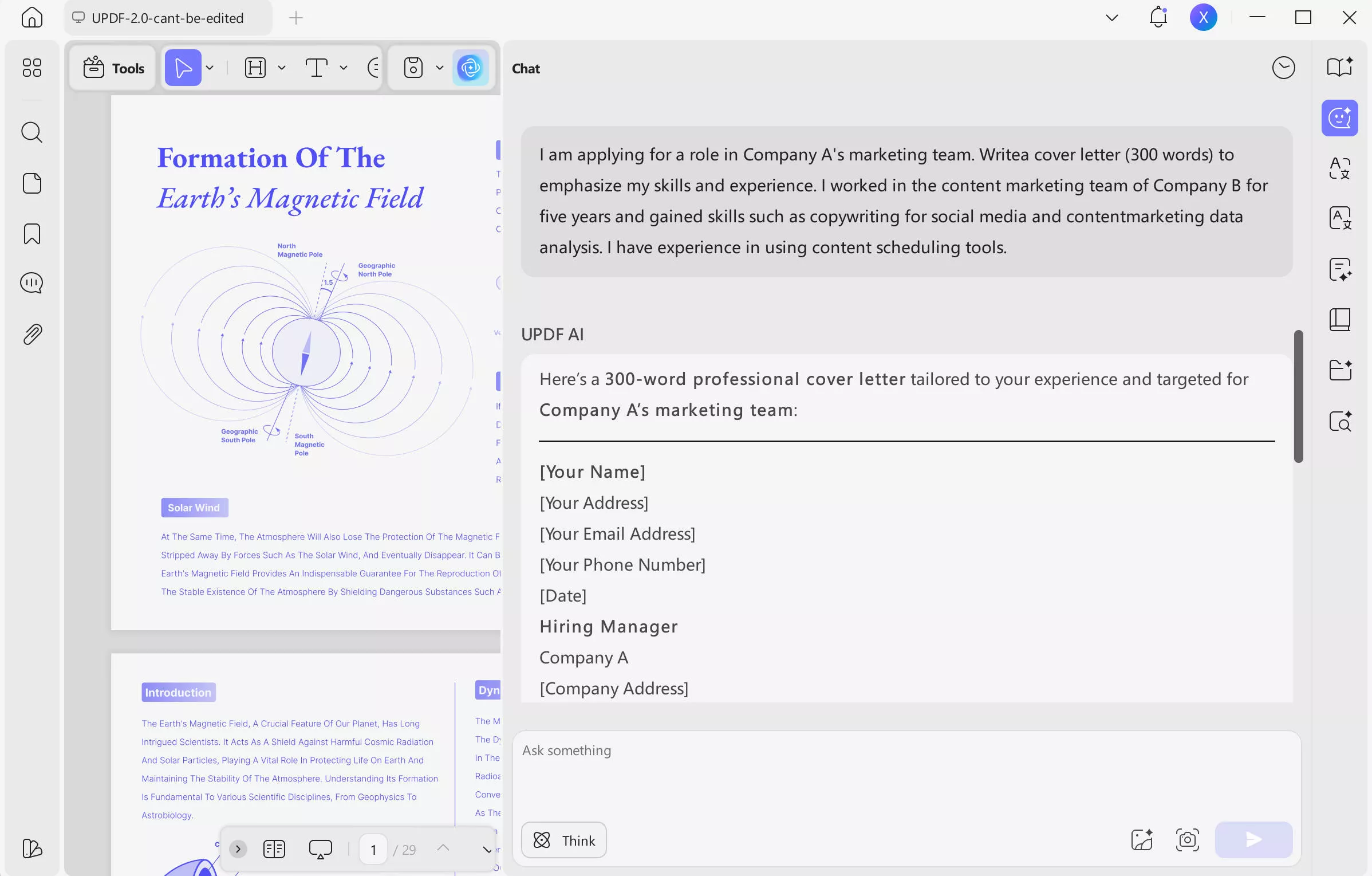The width and height of the screenshot is (1372, 876).
Task: Select the Text tool
Action: coord(316,68)
